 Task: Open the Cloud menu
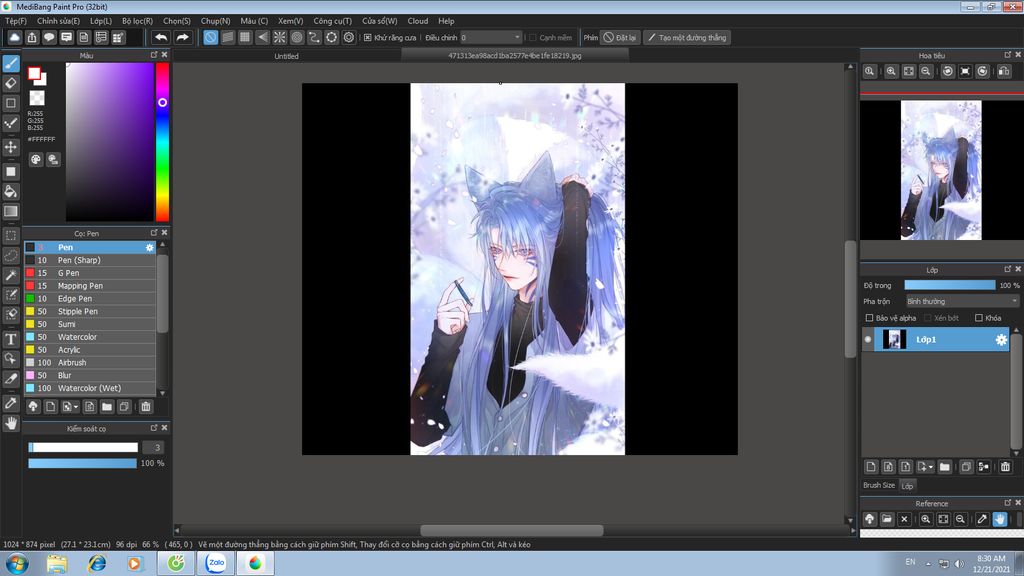pos(418,21)
